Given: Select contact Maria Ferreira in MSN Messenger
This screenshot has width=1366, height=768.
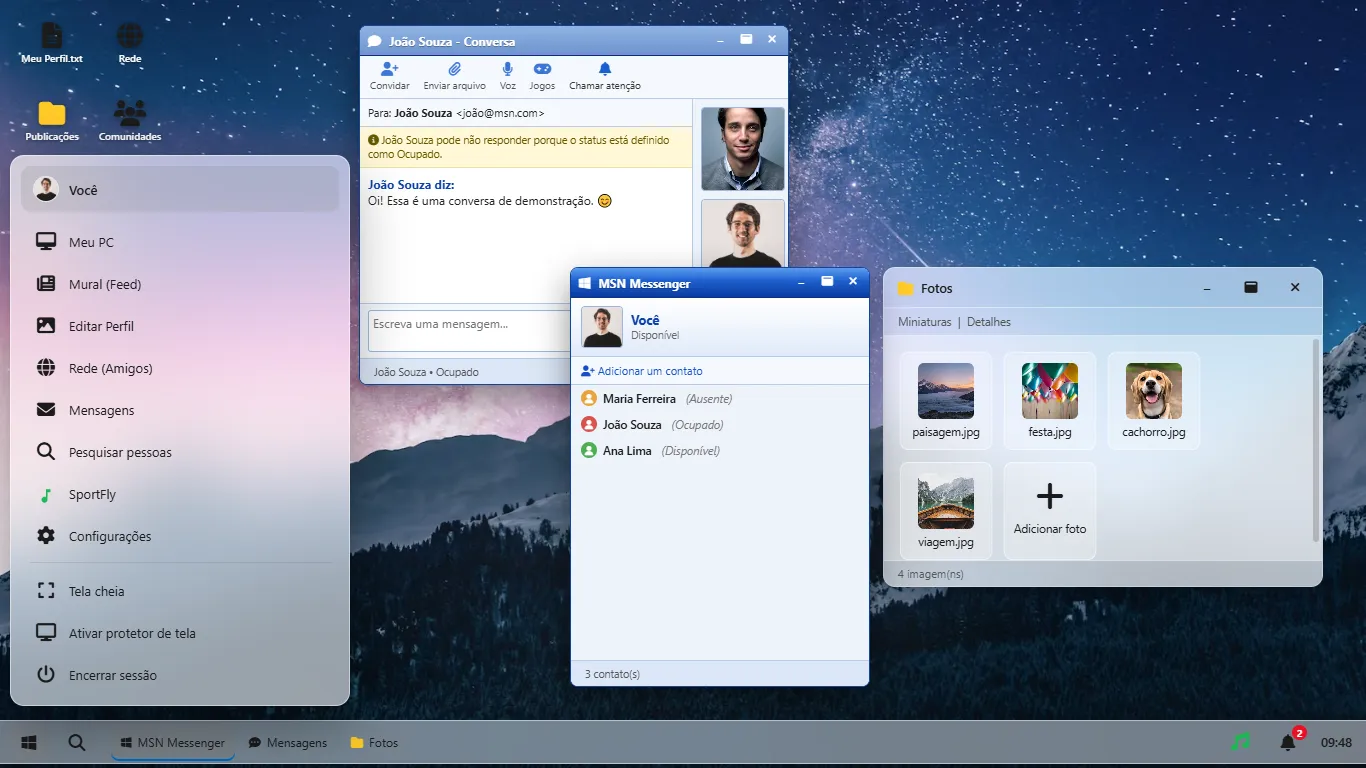Looking at the screenshot, I should point(720,399).
